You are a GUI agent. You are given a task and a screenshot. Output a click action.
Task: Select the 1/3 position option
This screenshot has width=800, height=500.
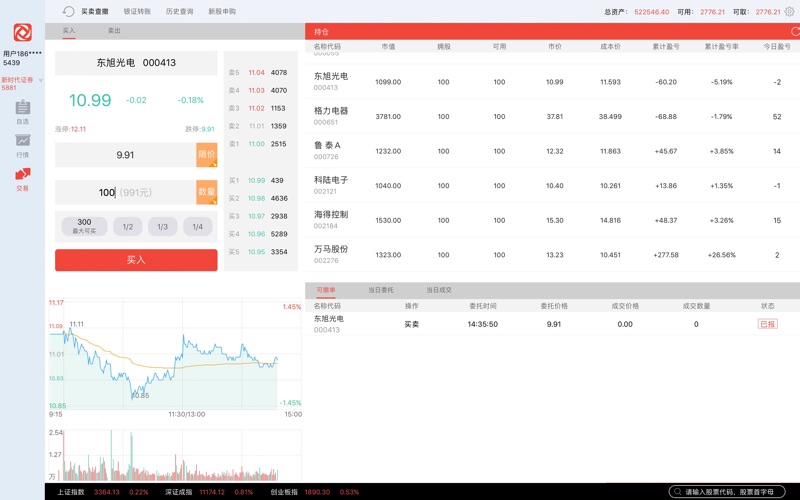pos(162,227)
